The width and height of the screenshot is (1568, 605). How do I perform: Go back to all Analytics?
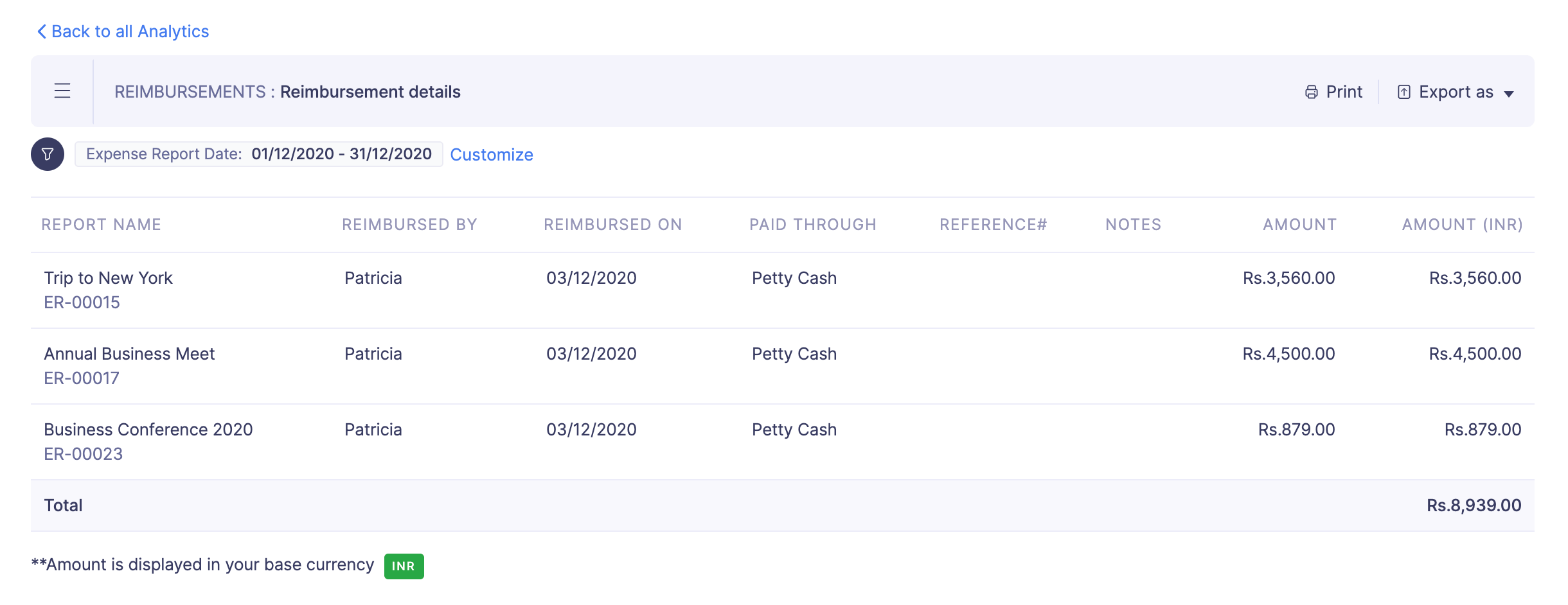130,31
